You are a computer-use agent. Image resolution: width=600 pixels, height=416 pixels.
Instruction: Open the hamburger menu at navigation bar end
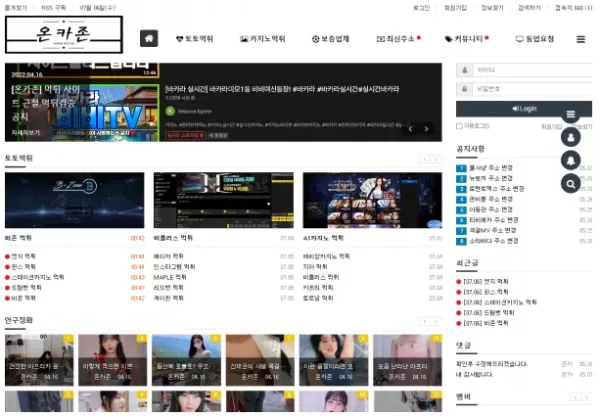click(x=580, y=39)
